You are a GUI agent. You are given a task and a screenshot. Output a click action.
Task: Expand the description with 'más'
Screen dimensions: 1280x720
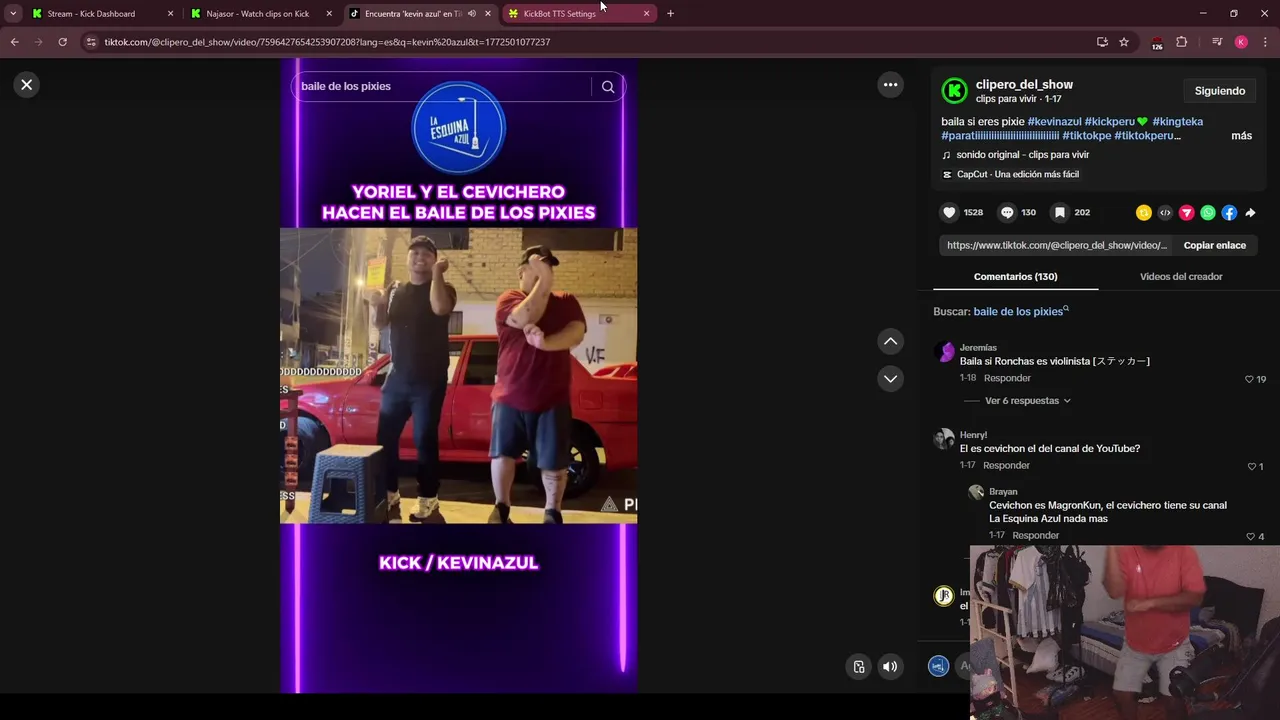click(1241, 136)
